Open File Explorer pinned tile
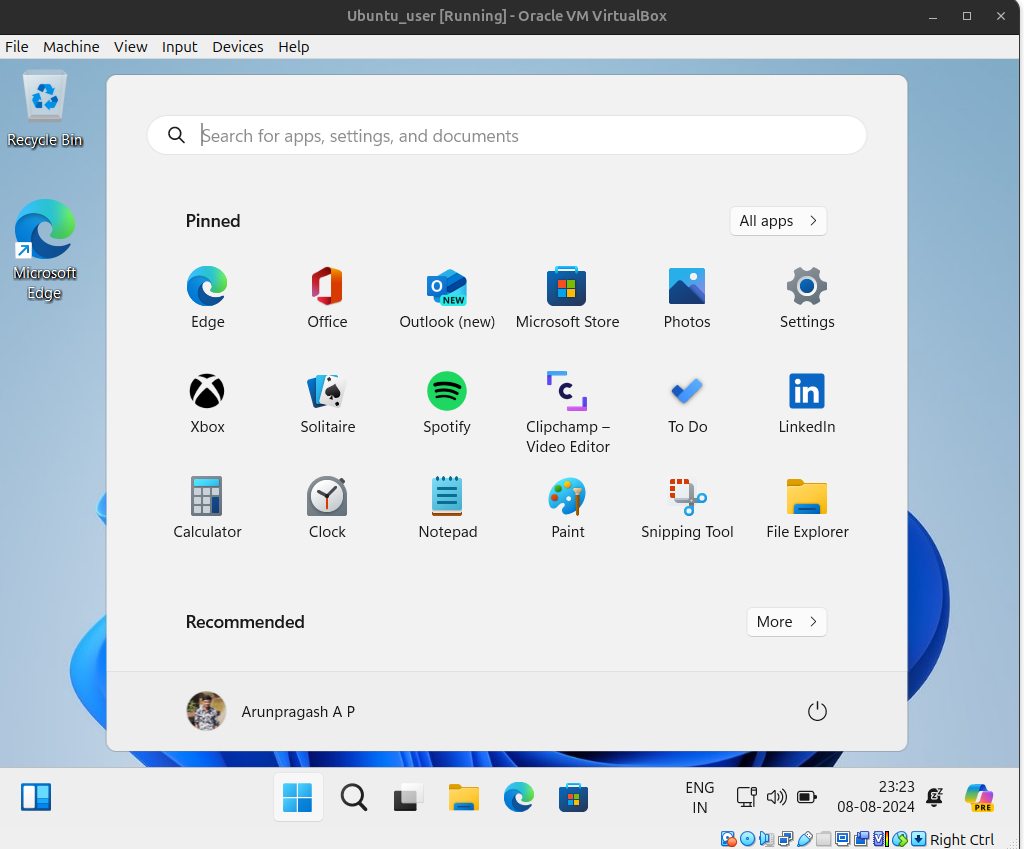Viewport: 1024px width, 849px height. pyautogui.click(x=807, y=508)
